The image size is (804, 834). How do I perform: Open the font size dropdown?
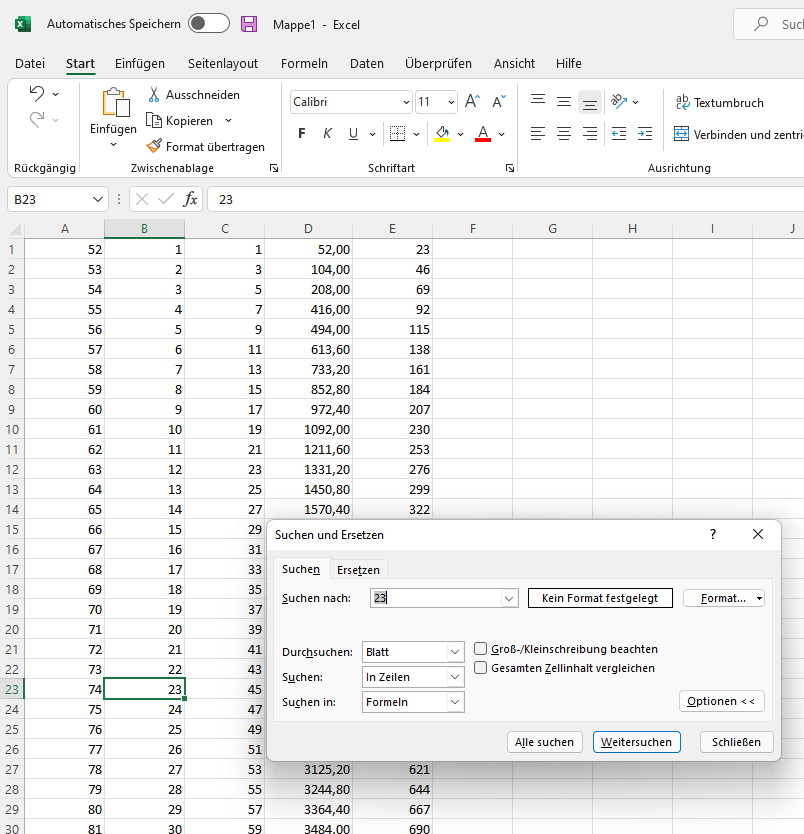tap(449, 102)
